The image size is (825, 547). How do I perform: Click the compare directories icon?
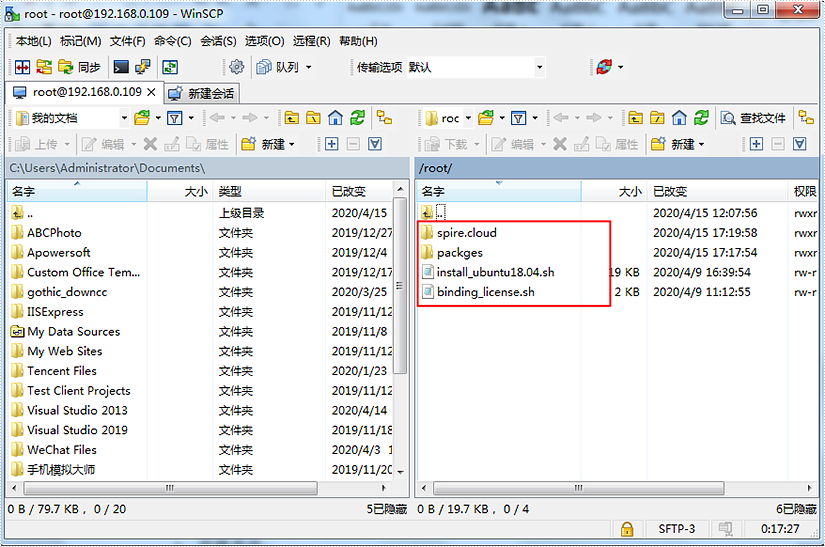(23, 67)
